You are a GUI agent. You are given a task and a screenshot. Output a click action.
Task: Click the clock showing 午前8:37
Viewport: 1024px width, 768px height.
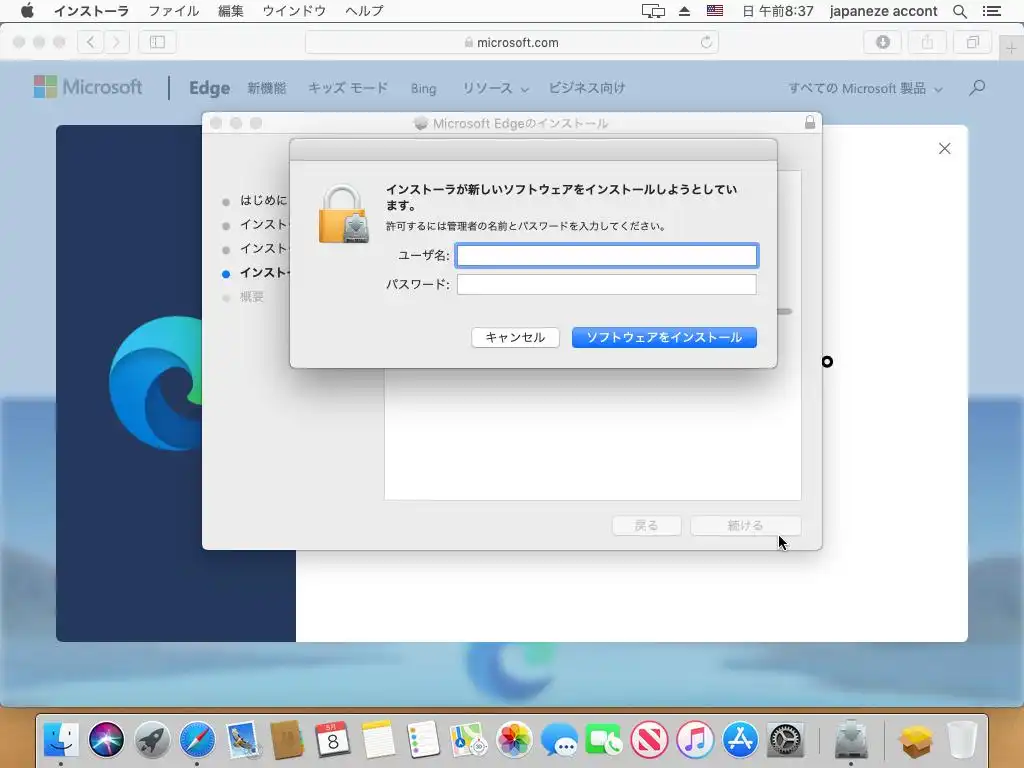click(778, 11)
